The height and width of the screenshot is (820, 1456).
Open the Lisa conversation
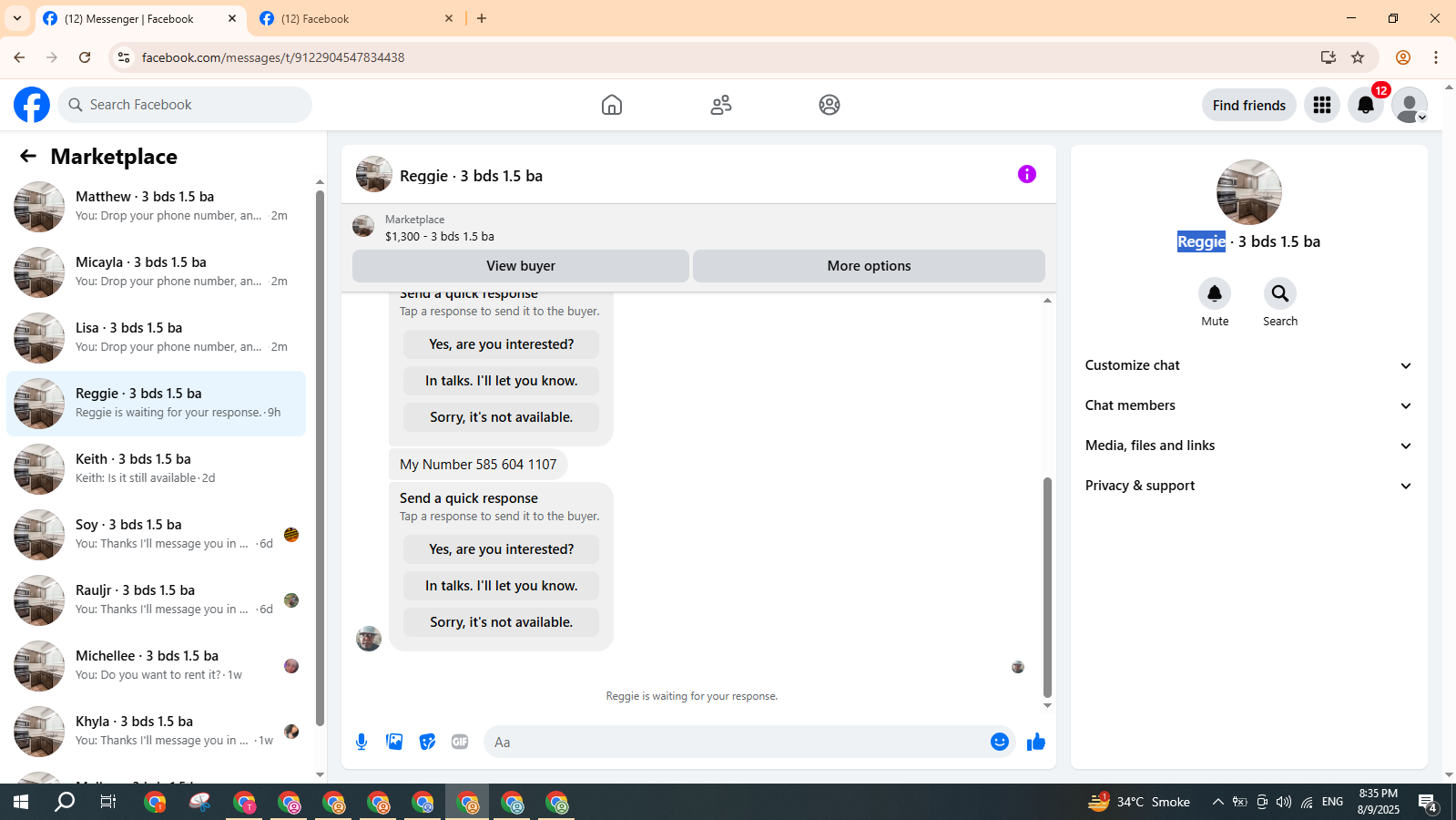[x=157, y=338]
